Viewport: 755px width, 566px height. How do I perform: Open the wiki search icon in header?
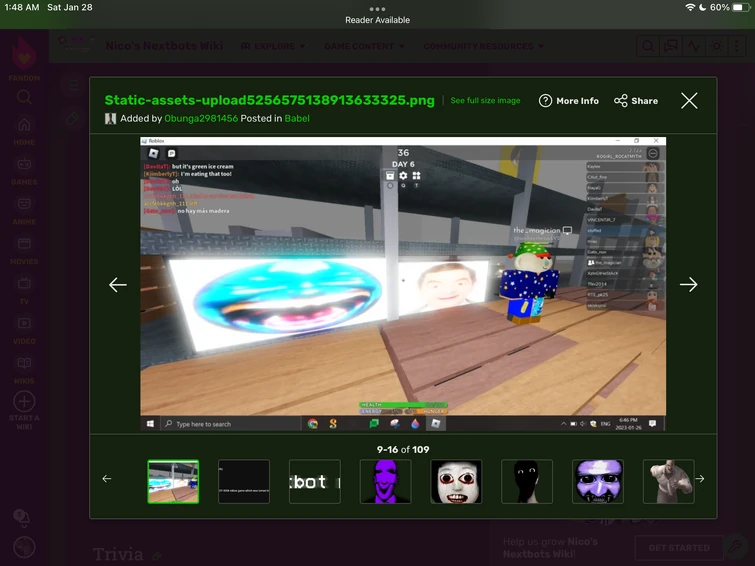[648, 46]
